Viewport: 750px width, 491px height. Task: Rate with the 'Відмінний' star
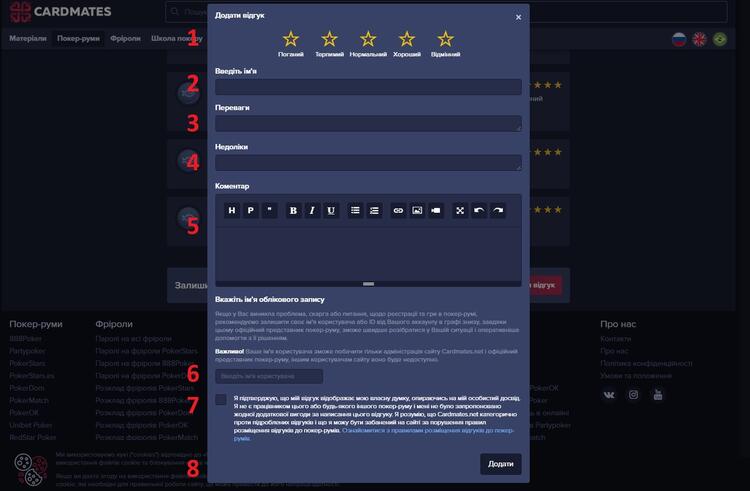[x=445, y=39]
